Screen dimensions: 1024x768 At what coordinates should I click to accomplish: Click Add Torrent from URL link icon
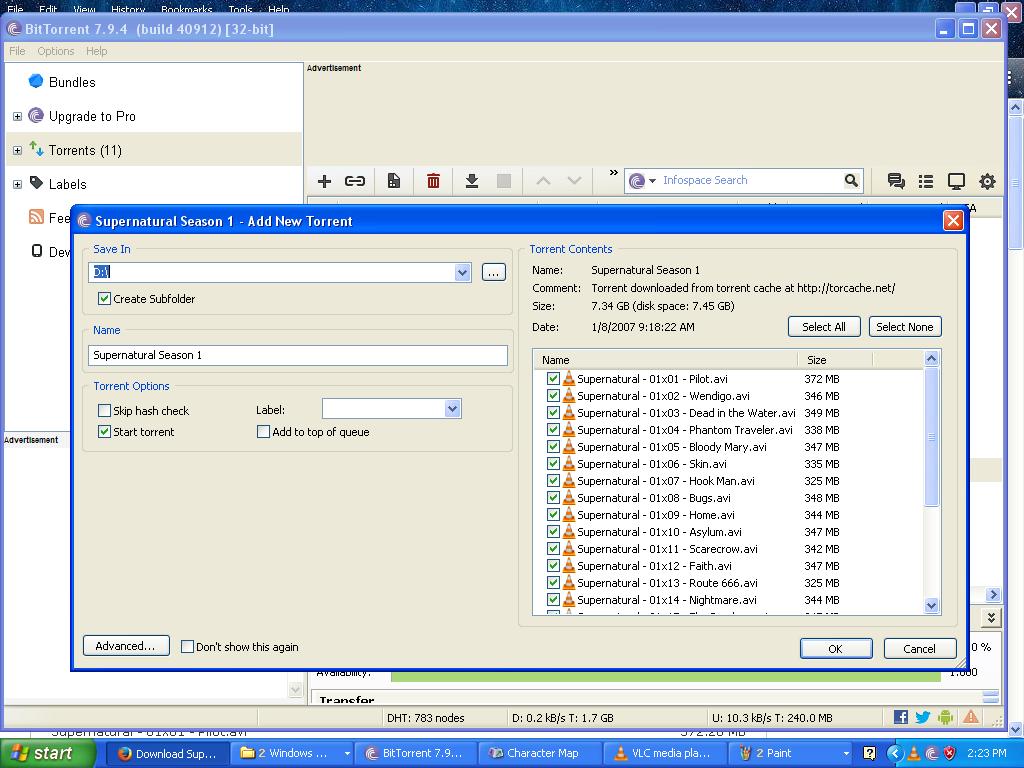coord(355,181)
